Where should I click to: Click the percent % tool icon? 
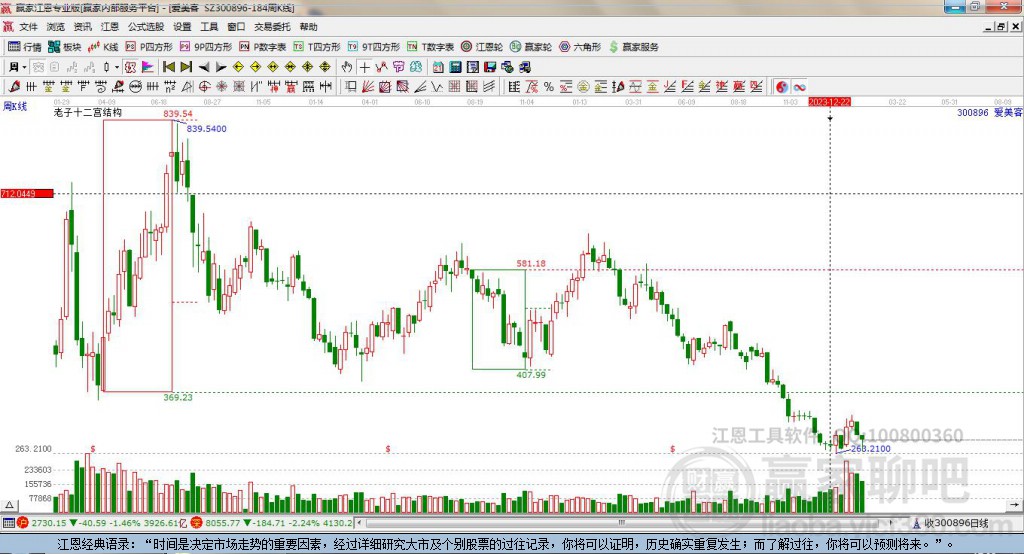[549, 87]
